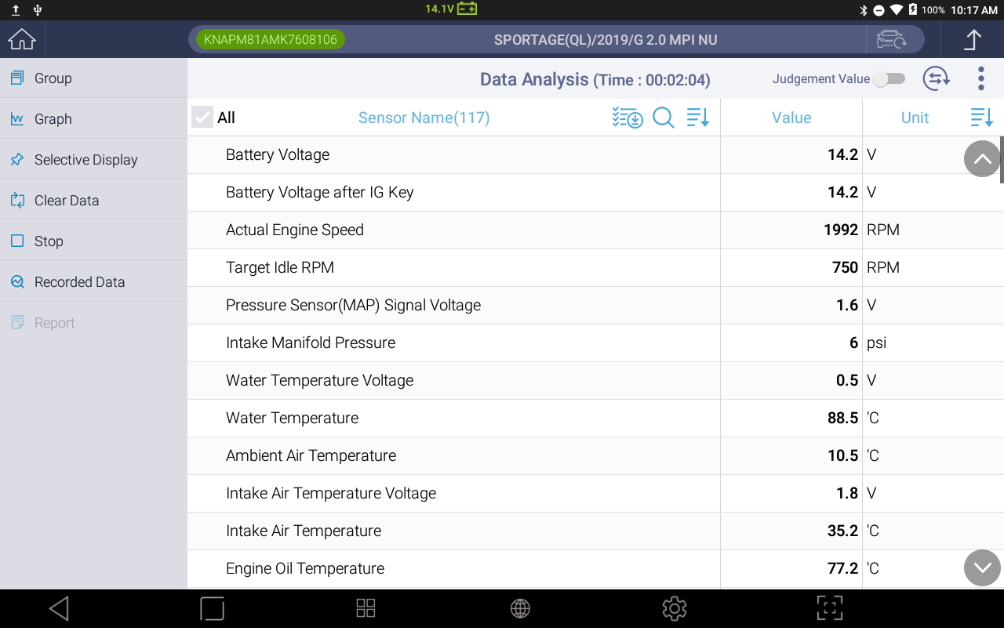Jump down with the round chevron-down button

tap(982, 568)
